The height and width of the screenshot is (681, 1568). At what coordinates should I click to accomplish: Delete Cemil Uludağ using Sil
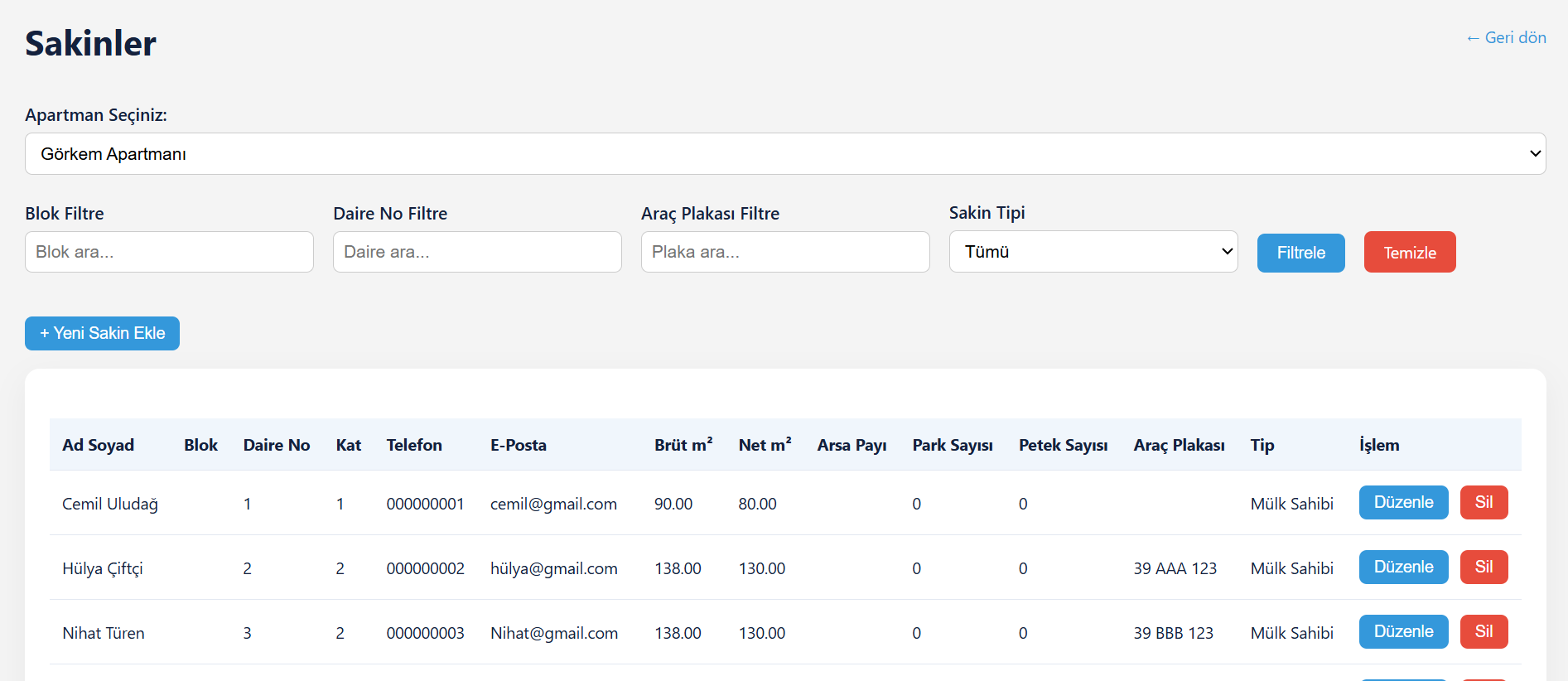1483,503
